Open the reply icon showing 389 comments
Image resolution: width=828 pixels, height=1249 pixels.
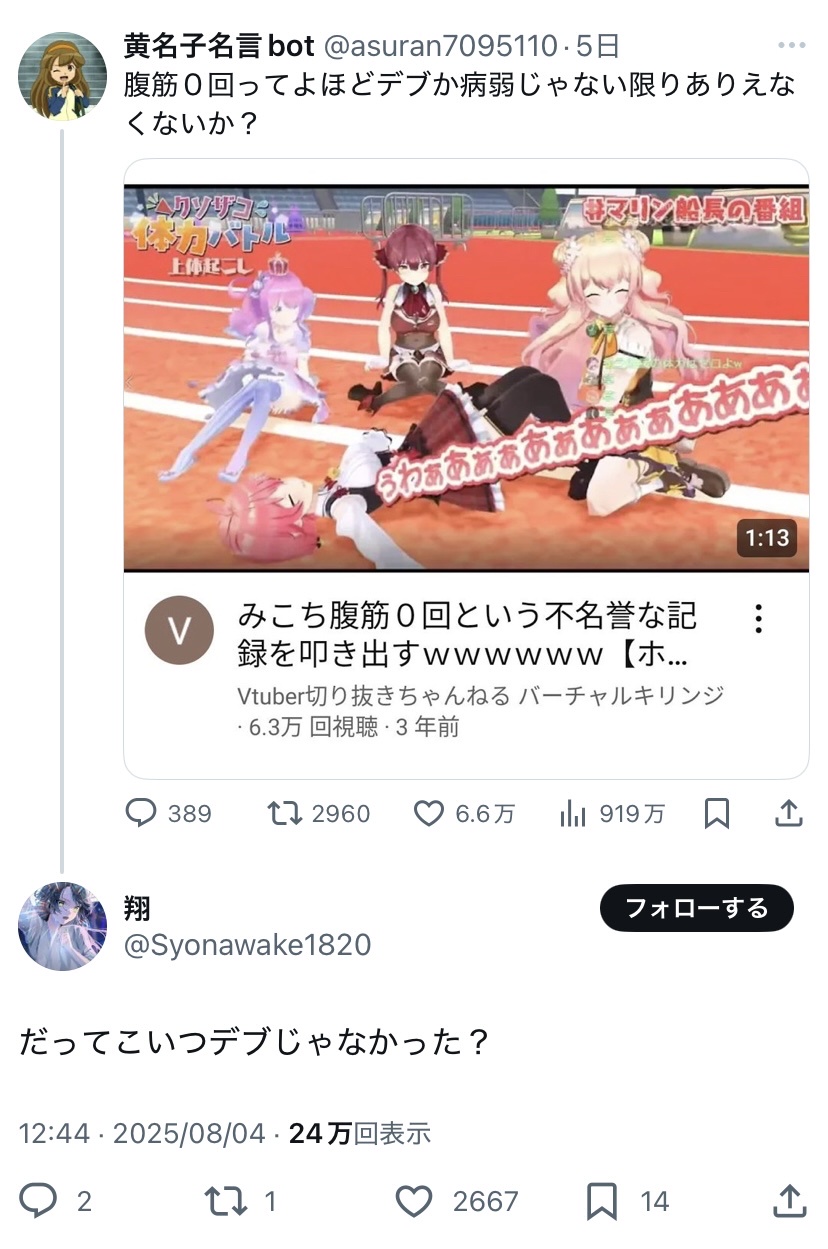142,814
